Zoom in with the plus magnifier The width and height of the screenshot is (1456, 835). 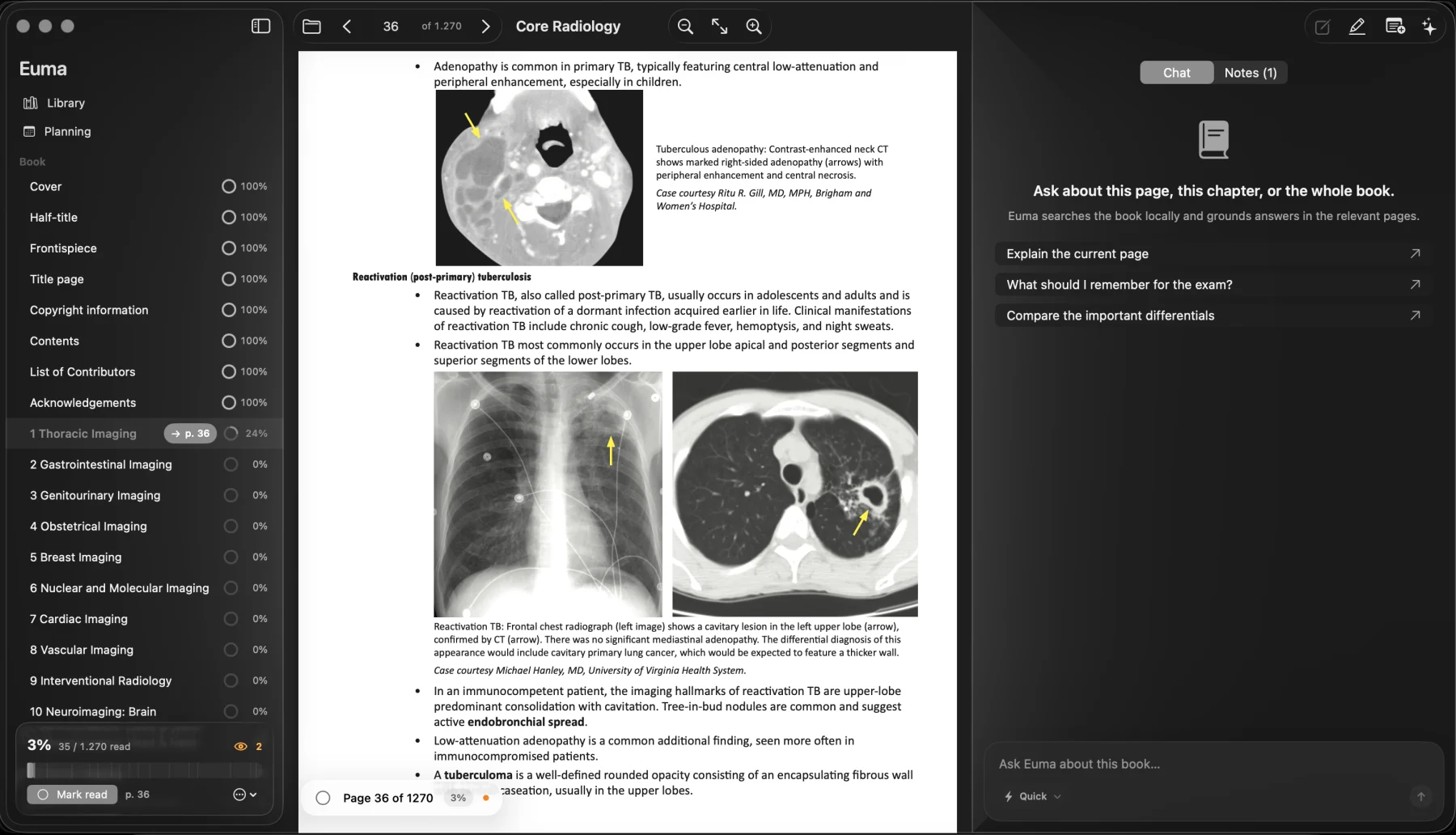tap(754, 27)
